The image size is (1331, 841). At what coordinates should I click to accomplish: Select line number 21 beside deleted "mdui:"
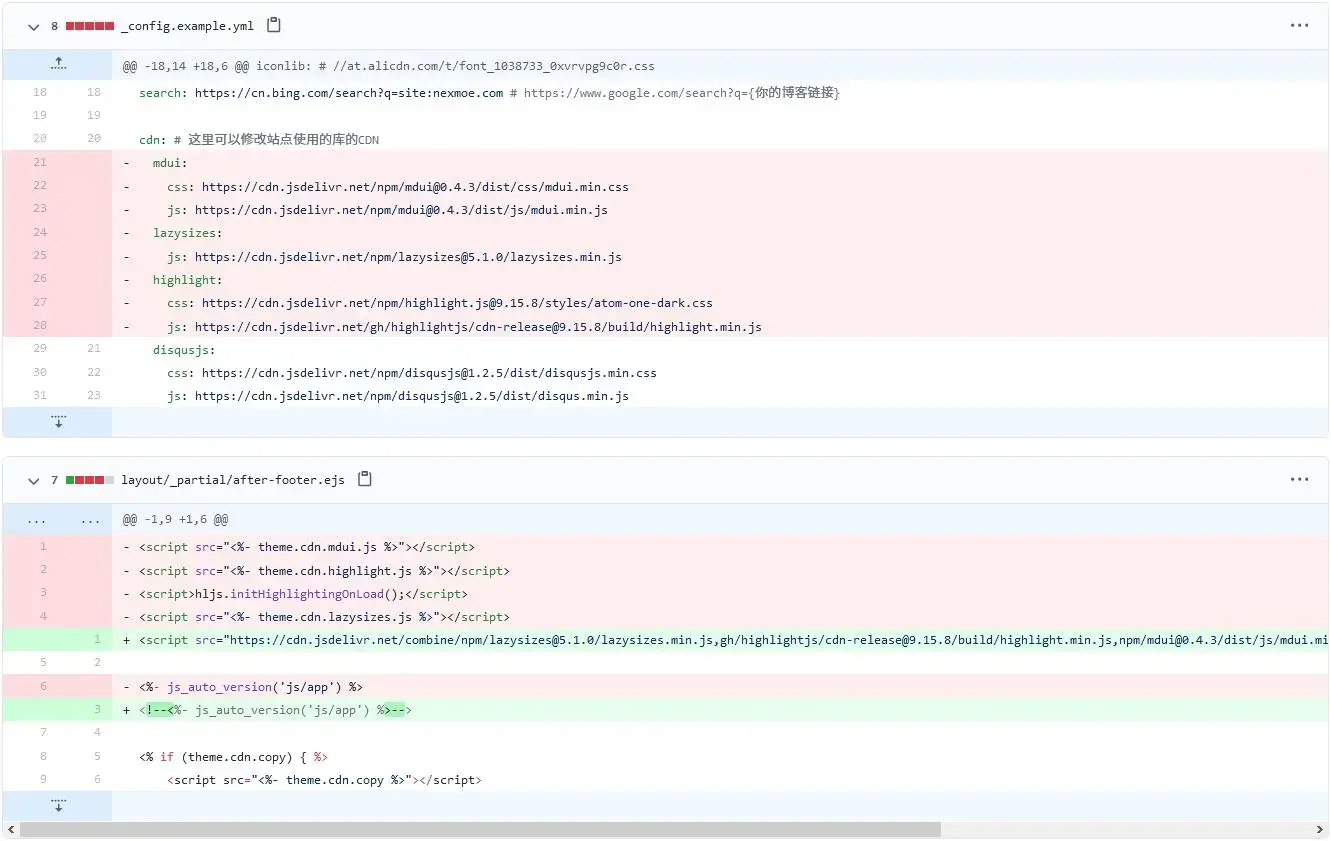click(x=40, y=162)
